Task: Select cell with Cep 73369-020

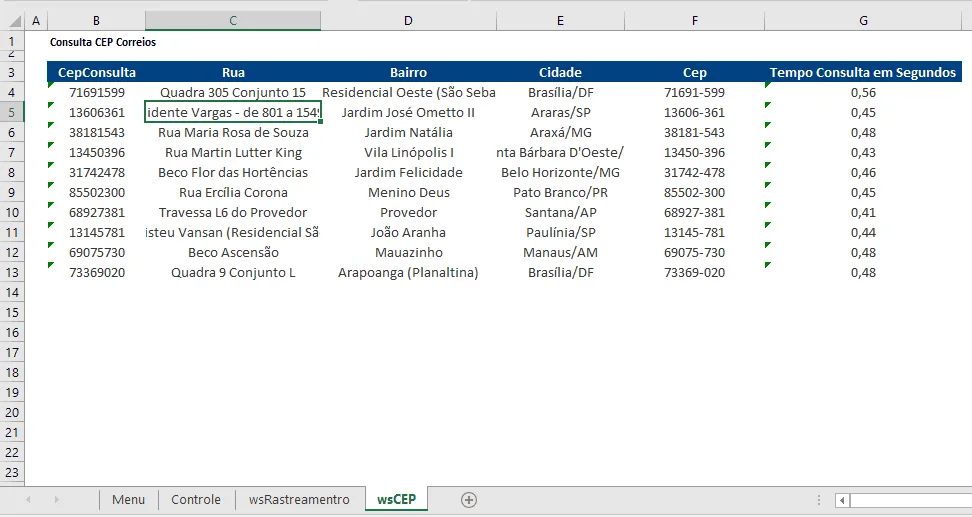Action: 694,272
